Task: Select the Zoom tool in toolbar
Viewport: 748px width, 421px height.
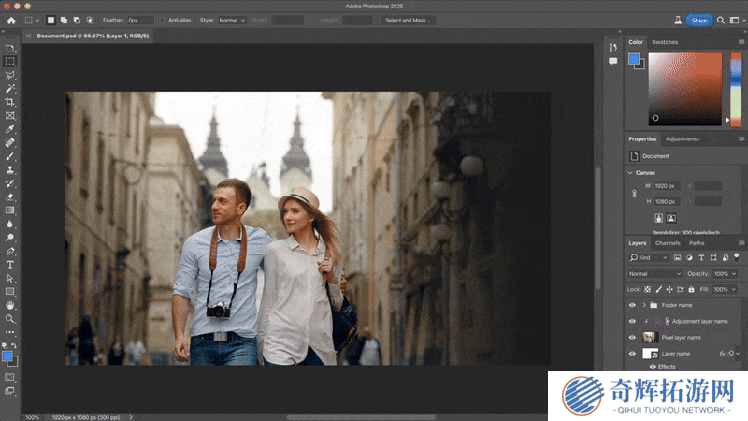Action: click(10, 319)
